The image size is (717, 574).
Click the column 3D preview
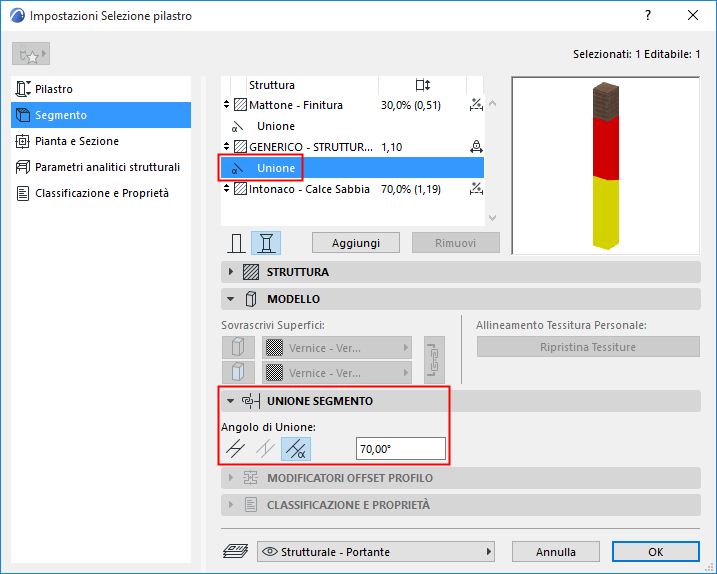coord(605,166)
